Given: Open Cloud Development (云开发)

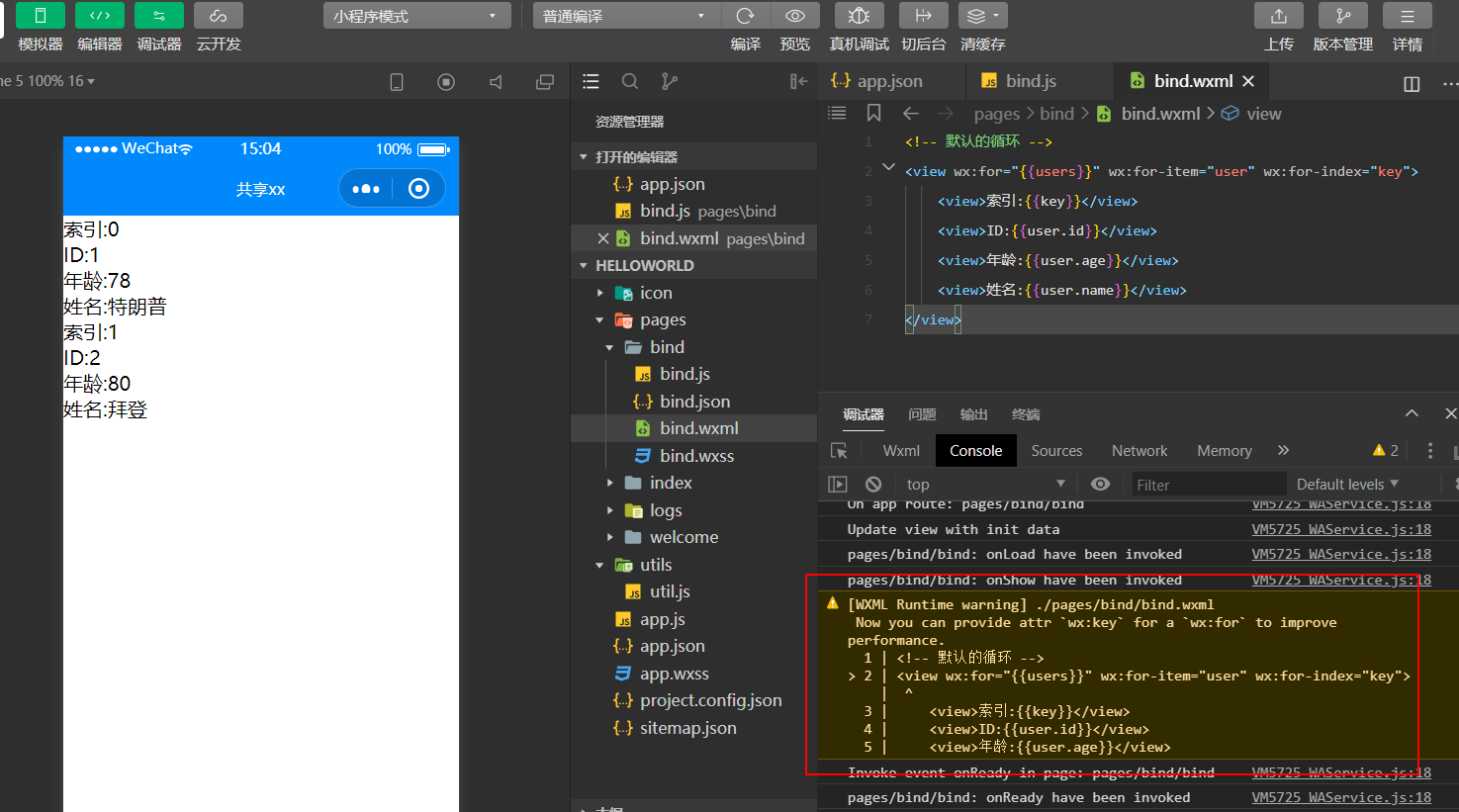Looking at the screenshot, I should (x=219, y=16).
